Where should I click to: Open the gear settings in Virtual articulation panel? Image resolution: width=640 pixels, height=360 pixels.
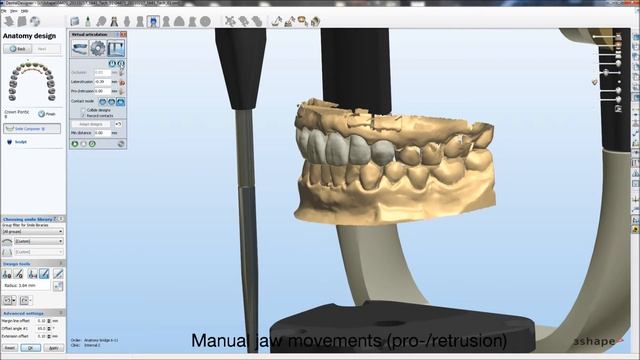[x=98, y=49]
